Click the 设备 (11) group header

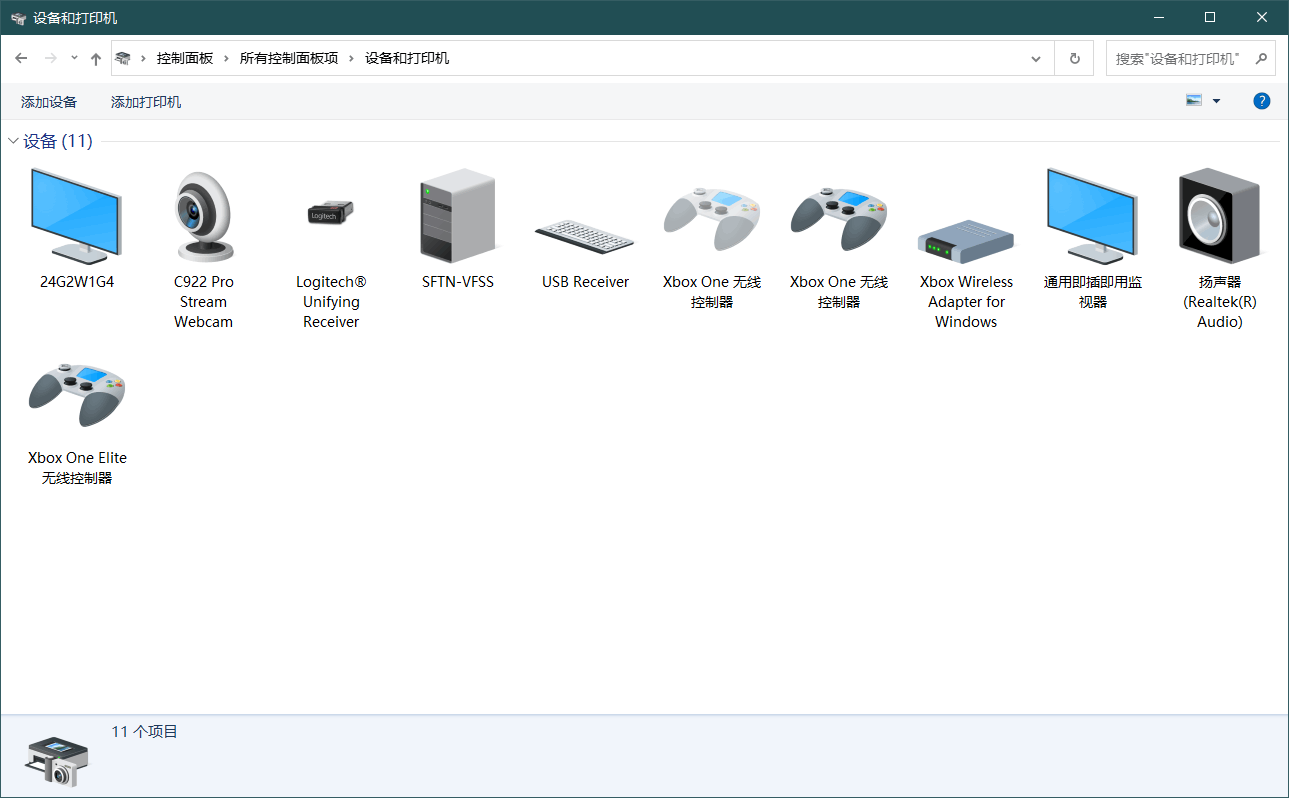point(58,141)
